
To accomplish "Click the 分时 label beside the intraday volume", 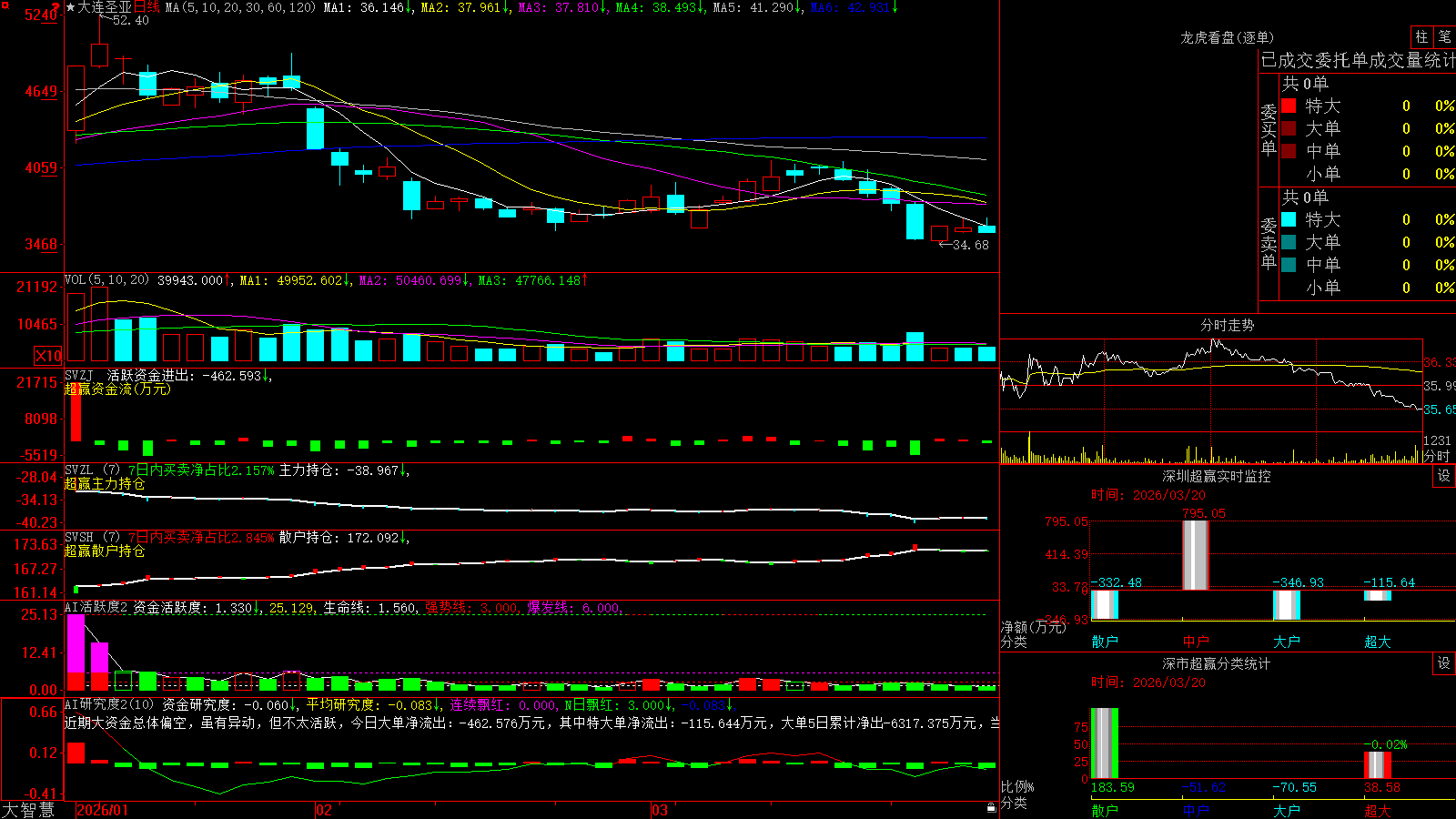I will tap(1437, 456).
